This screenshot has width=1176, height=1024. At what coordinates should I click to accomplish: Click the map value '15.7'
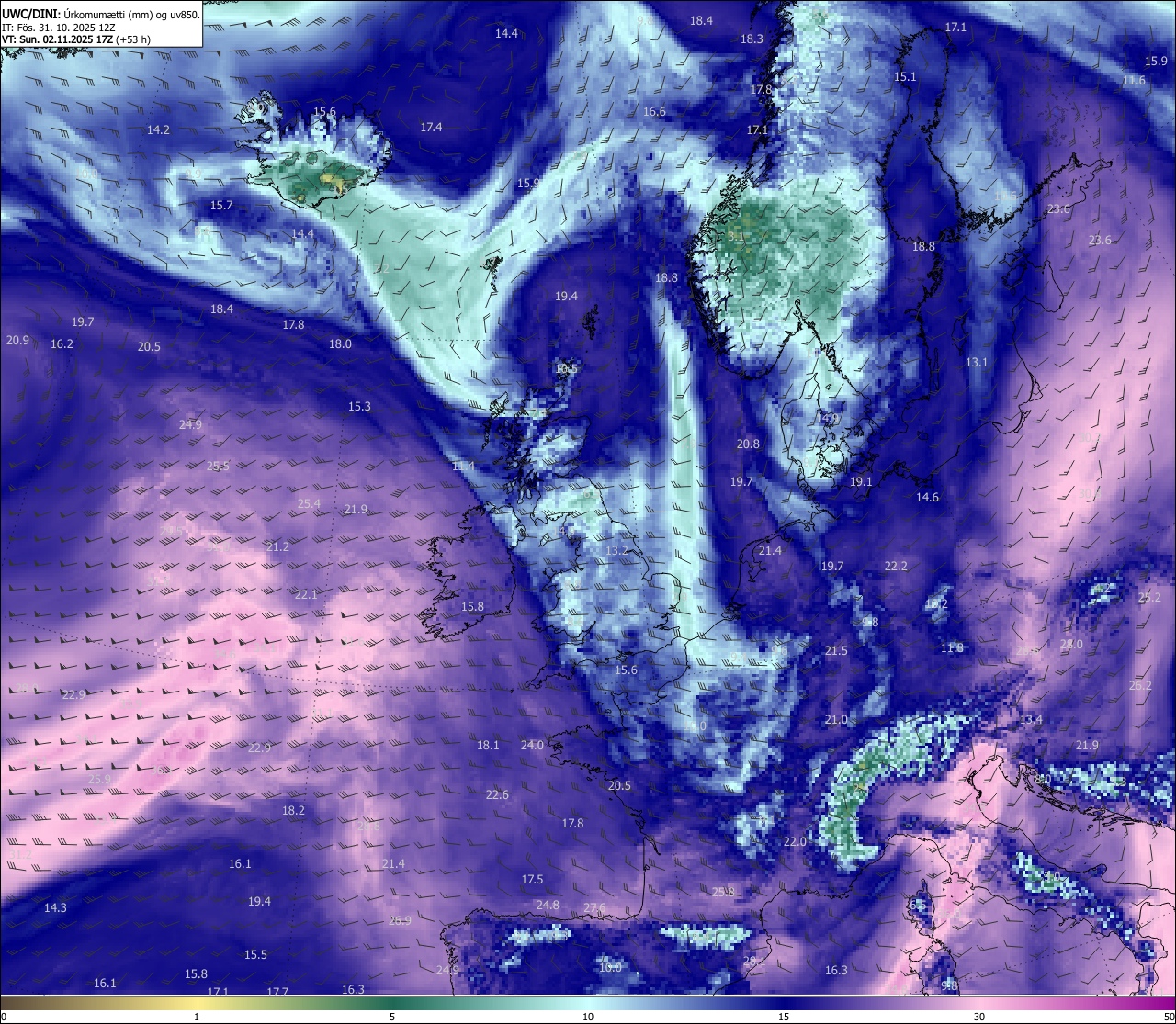coord(221,205)
